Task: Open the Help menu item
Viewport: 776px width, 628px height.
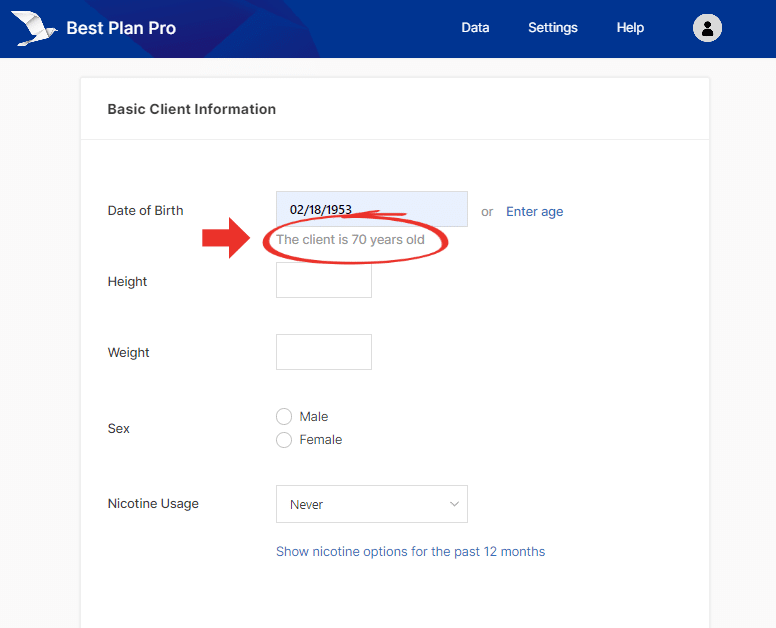Action: click(630, 28)
